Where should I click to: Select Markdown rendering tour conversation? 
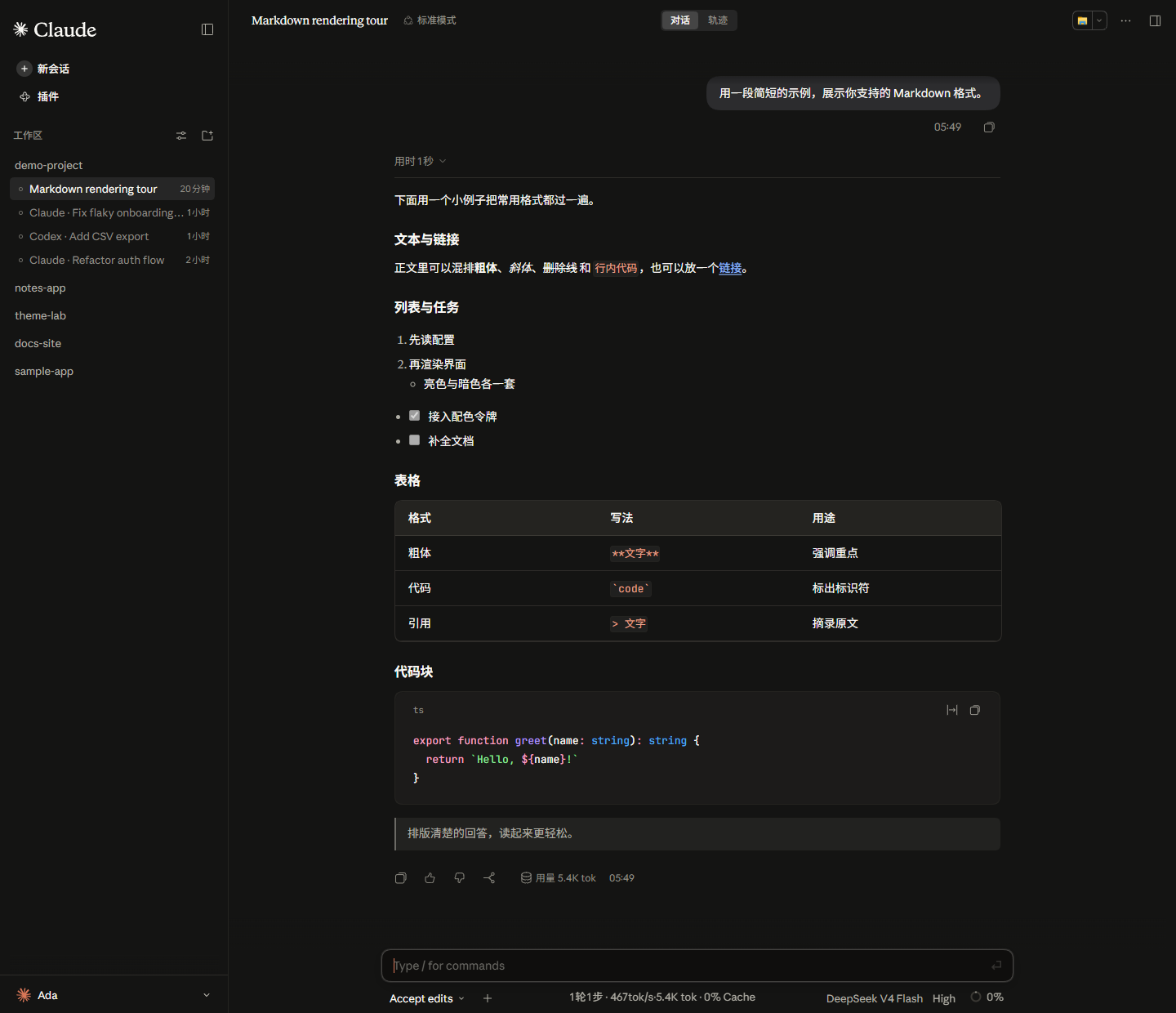[x=112, y=189]
